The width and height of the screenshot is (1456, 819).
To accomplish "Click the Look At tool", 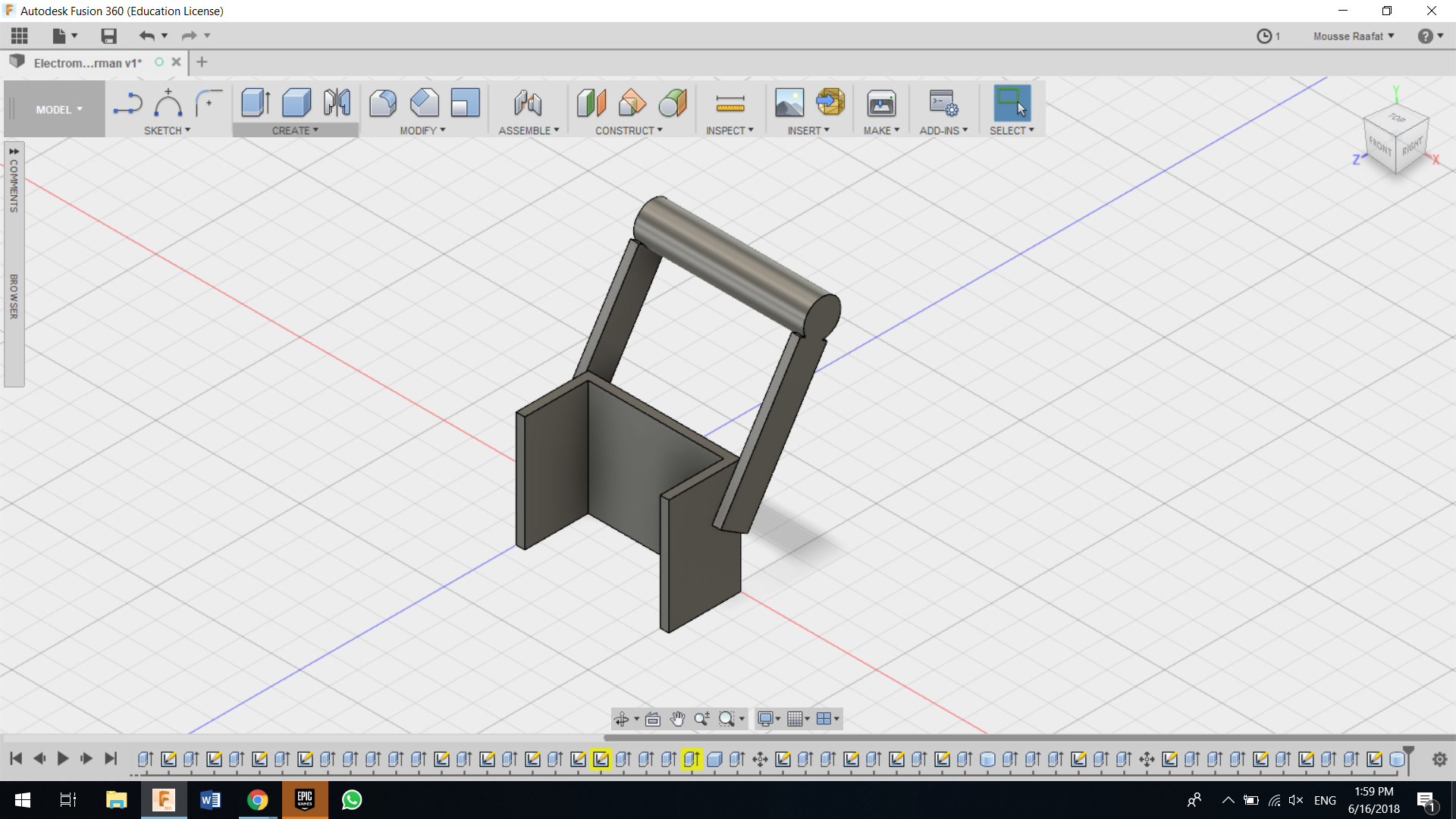I will coord(653,719).
